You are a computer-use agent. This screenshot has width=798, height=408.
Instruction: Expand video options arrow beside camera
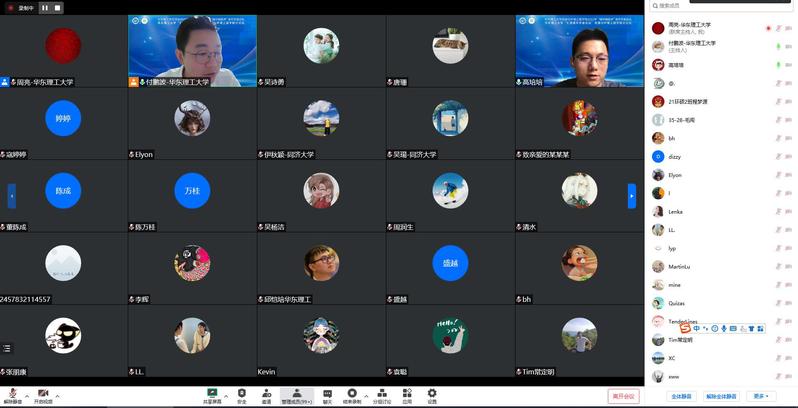pyautogui.click(x=59, y=394)
